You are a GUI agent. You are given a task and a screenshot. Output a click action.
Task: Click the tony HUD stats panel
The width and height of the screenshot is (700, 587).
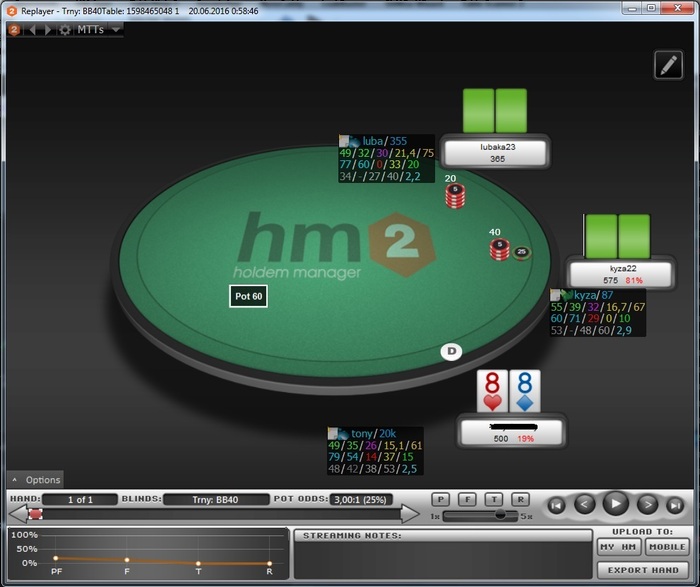(x=375, y=451)
